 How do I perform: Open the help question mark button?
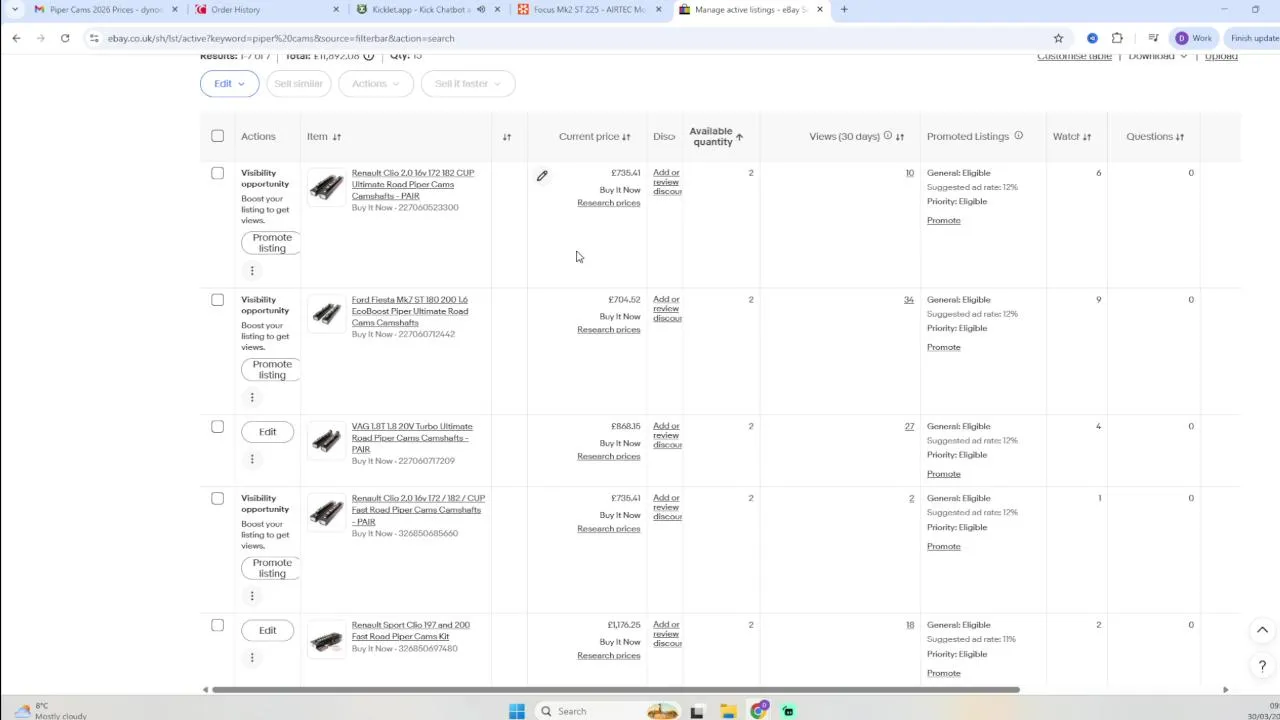(x=1262, y=666)
